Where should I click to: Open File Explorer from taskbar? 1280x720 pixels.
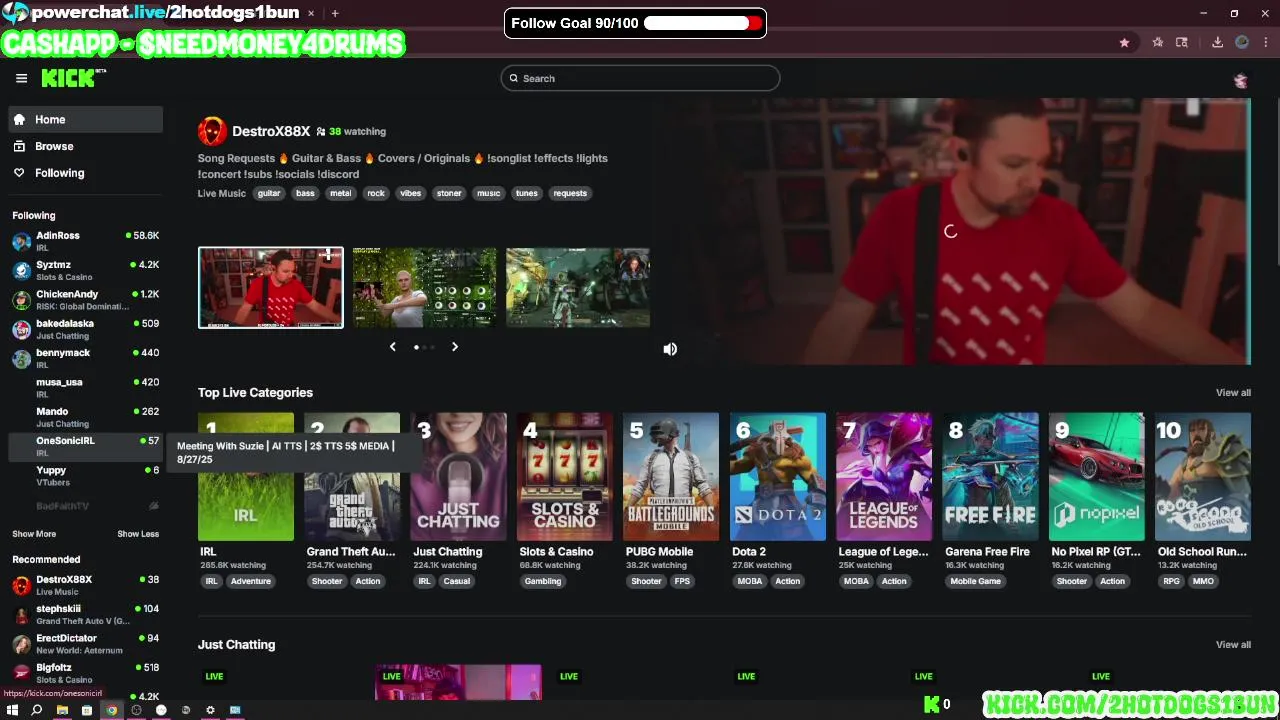pyautogui.click(x=62, y=710)
